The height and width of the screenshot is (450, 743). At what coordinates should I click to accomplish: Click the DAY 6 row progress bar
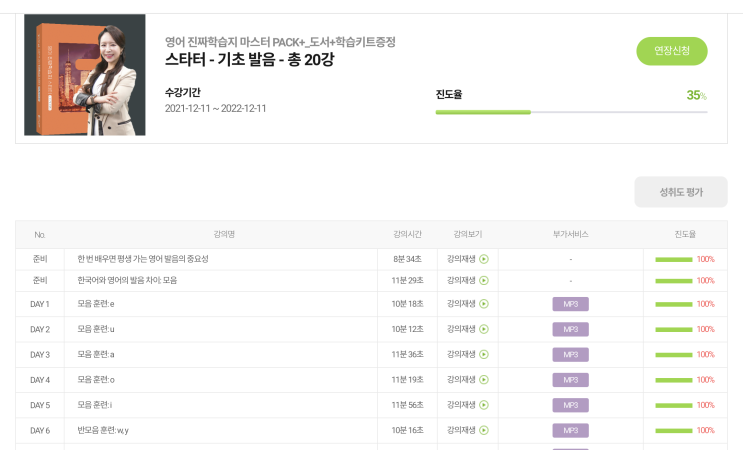pos(674,431)
